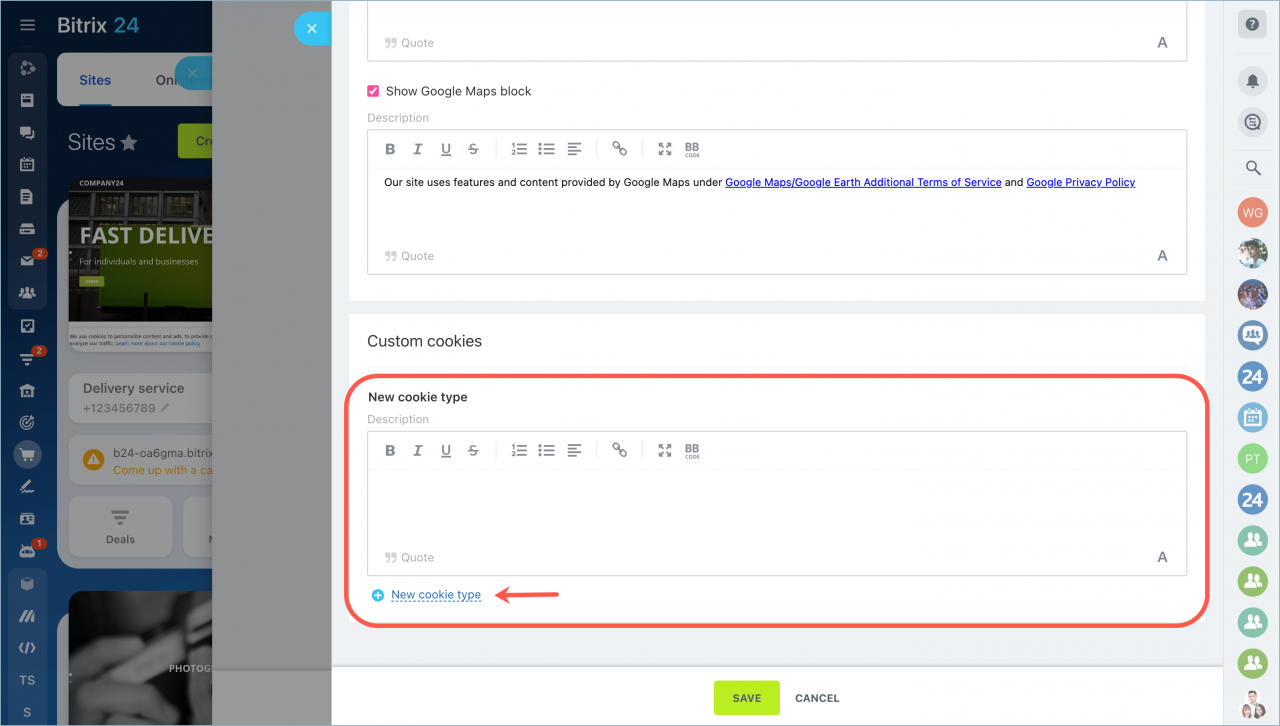Open the Sites tab in the background page
The image size is (1280, 726).
95,80
